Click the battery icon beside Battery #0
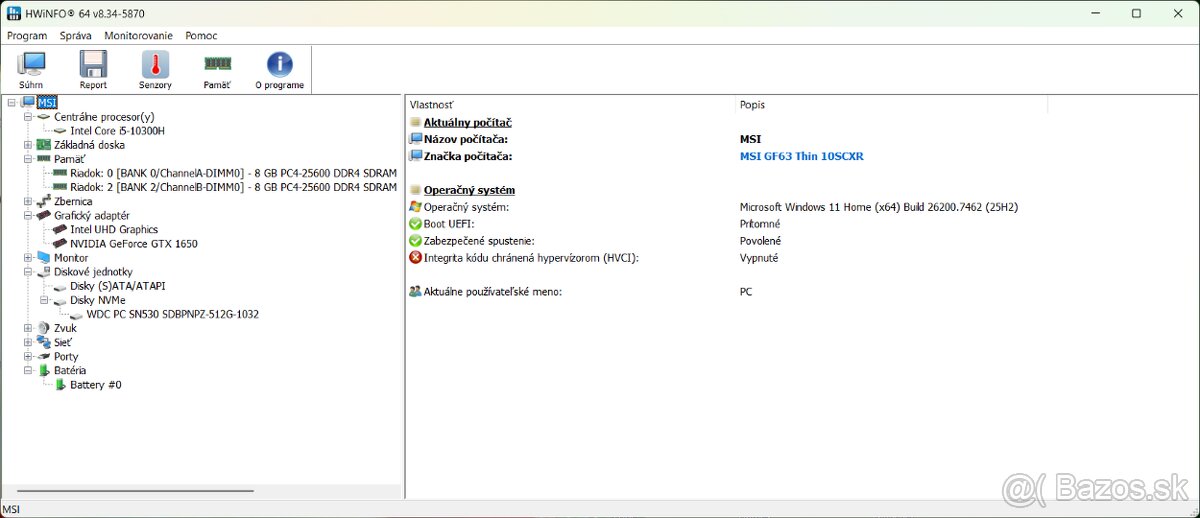Viewport: 1200px width, 518px height. coord(60,384)
